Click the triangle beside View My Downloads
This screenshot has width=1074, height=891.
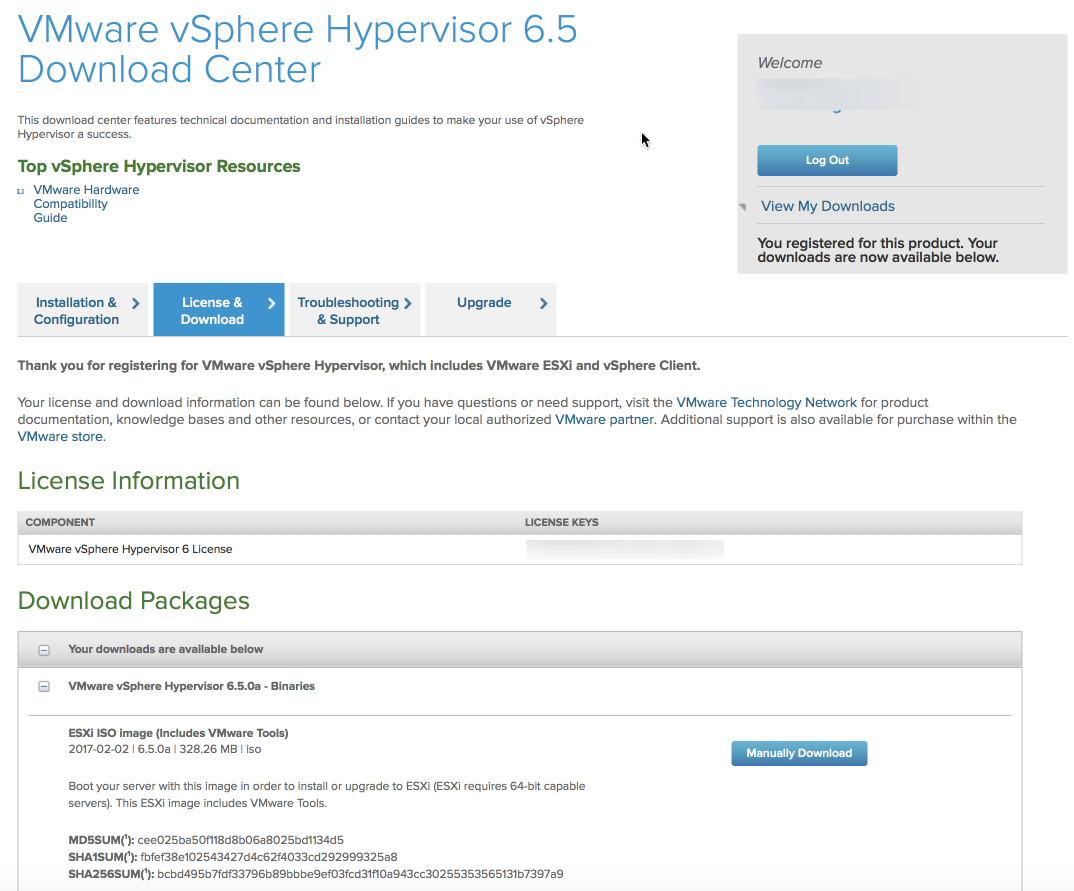743,207
